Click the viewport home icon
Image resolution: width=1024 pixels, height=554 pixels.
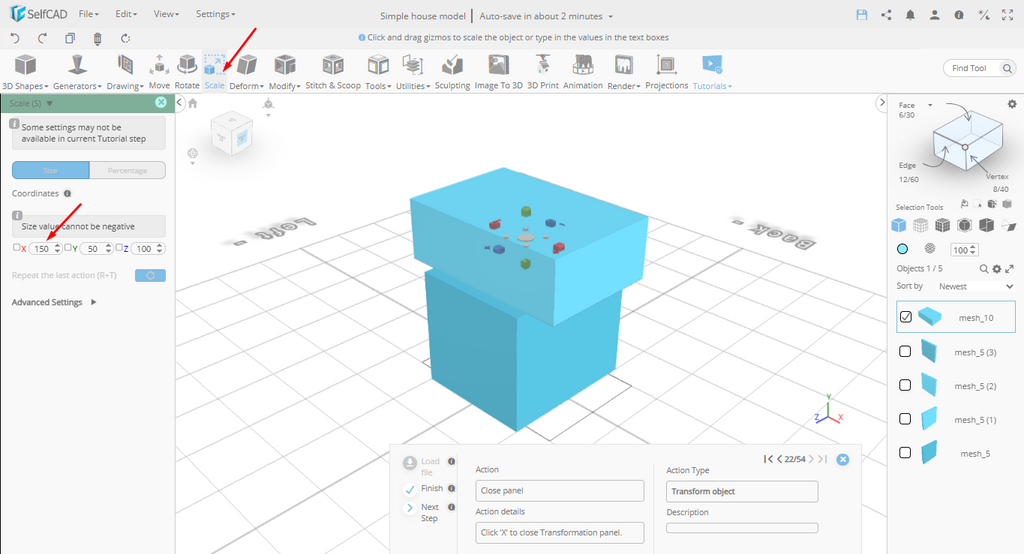click(x=193, y=103)
